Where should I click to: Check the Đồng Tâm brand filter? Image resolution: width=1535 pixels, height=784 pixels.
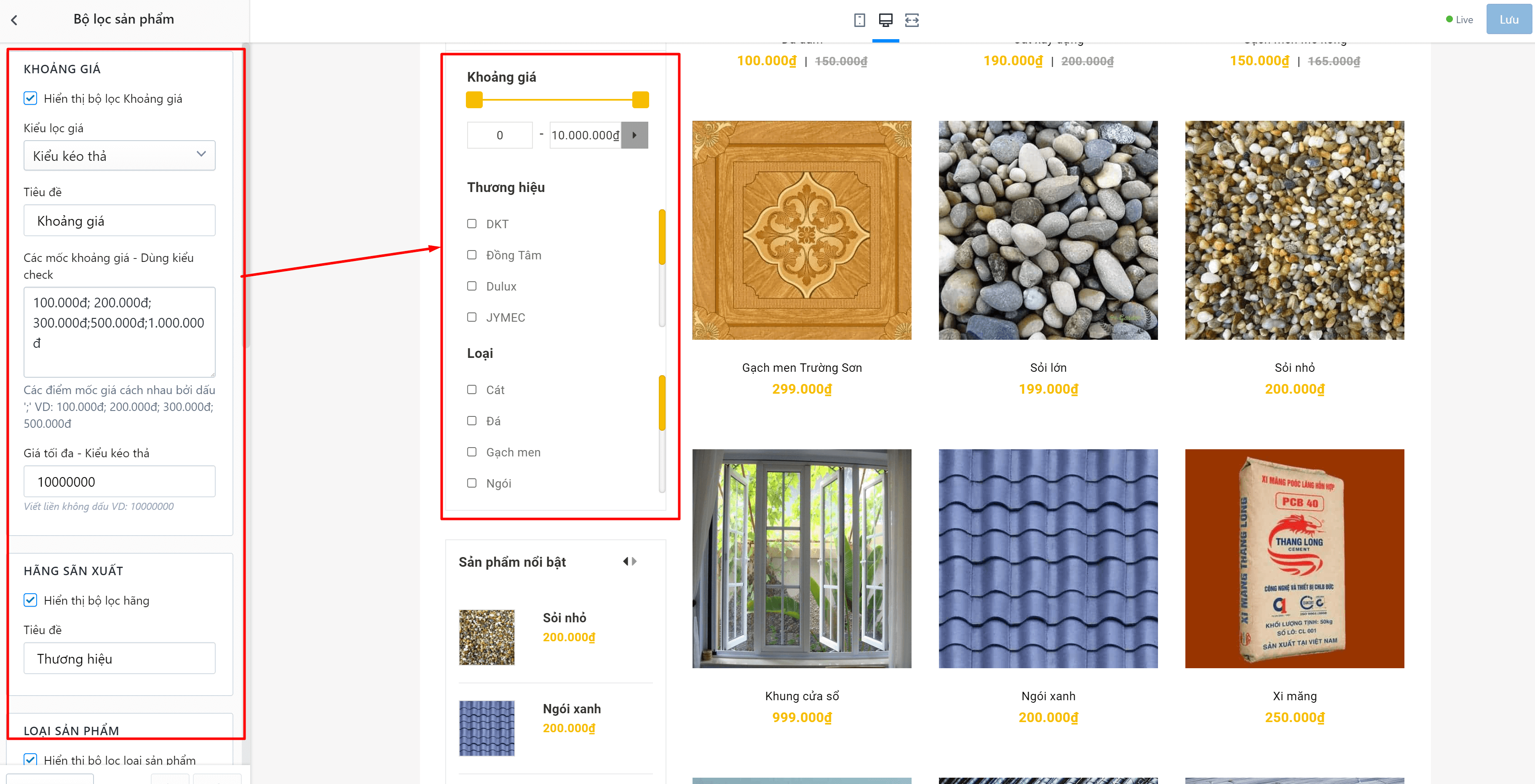472,255
